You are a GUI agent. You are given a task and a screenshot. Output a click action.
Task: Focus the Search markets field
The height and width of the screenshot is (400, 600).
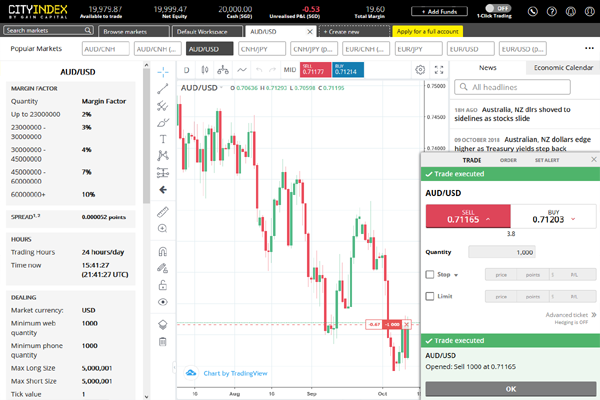pos(48,30)
